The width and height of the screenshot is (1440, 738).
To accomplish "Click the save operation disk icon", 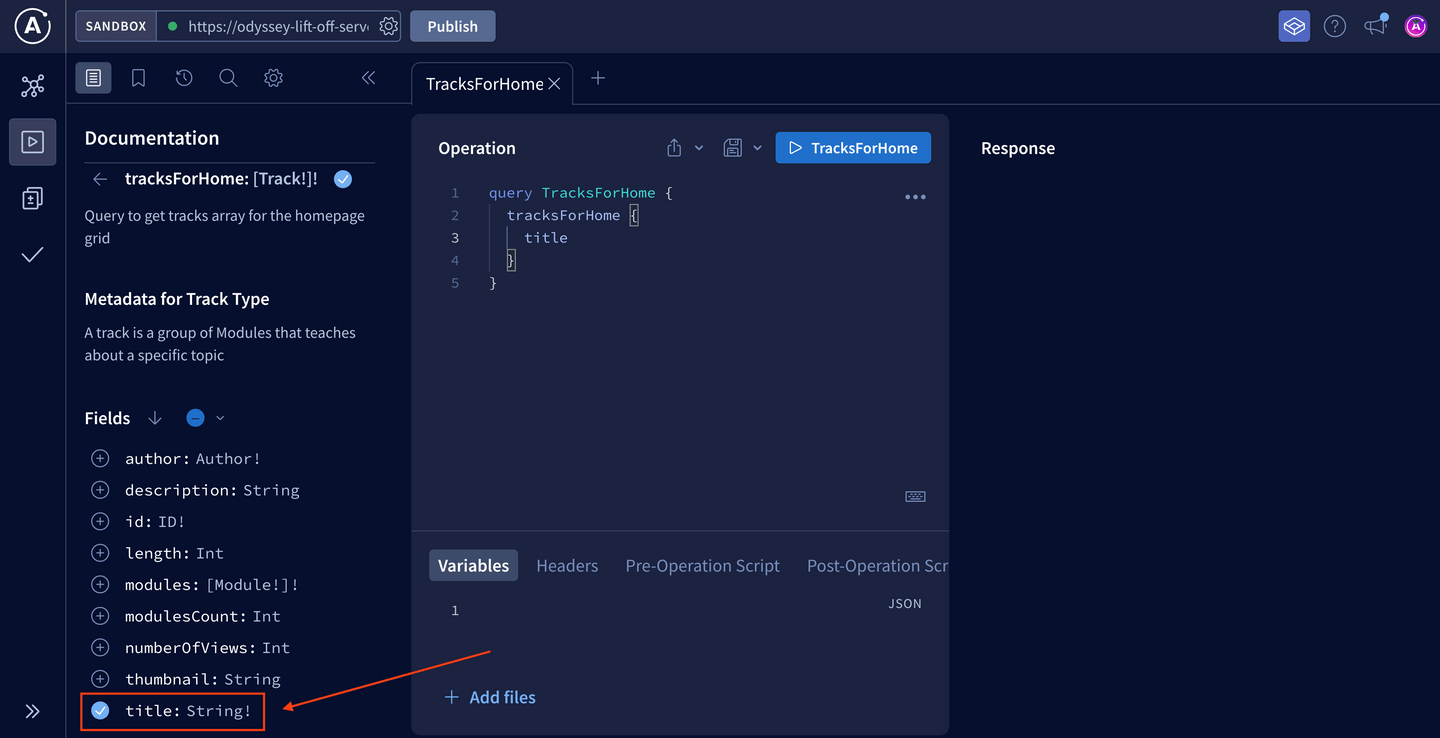I will (733, 147).
